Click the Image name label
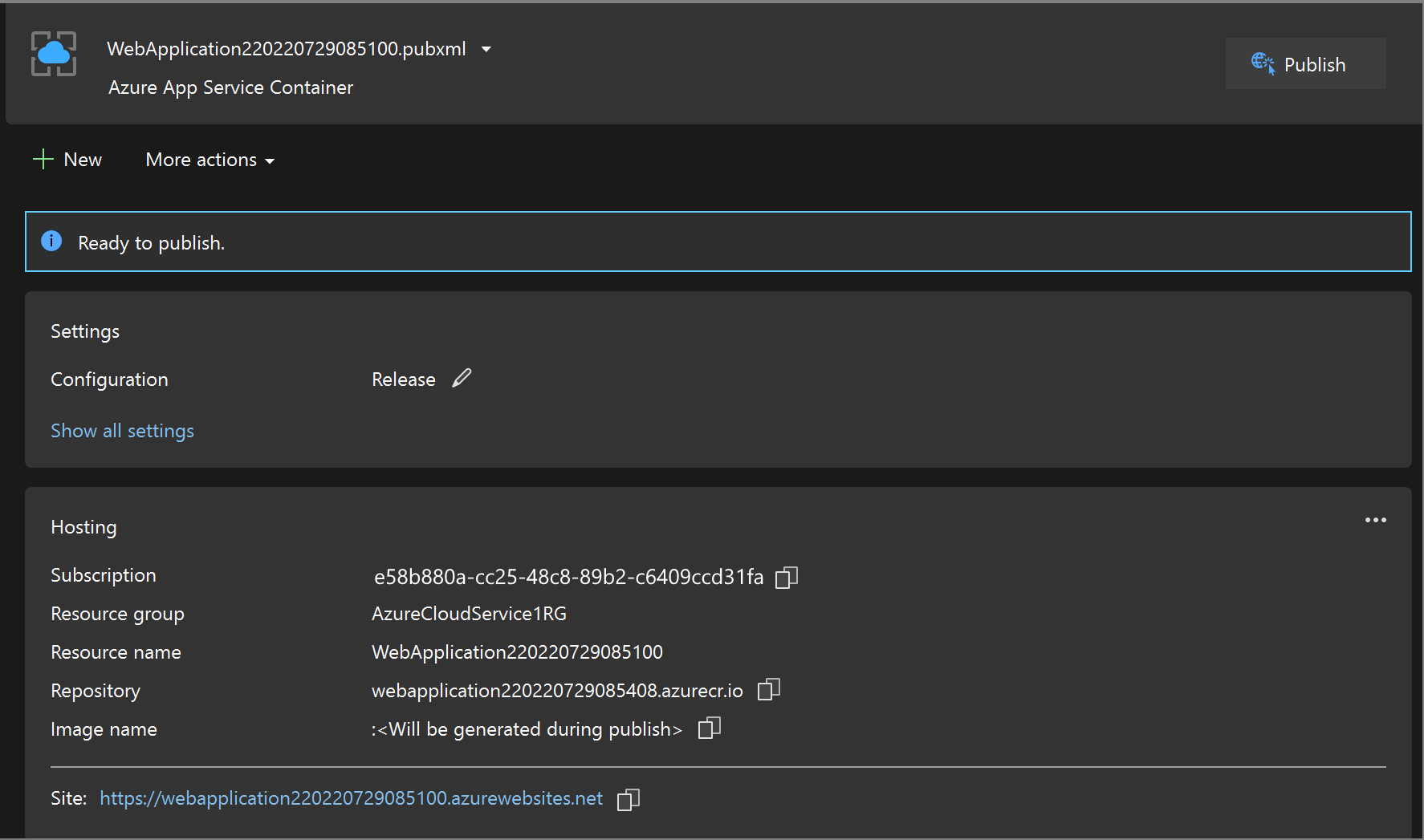Viewport: 1424px width, 840px height. click(104, 729)
